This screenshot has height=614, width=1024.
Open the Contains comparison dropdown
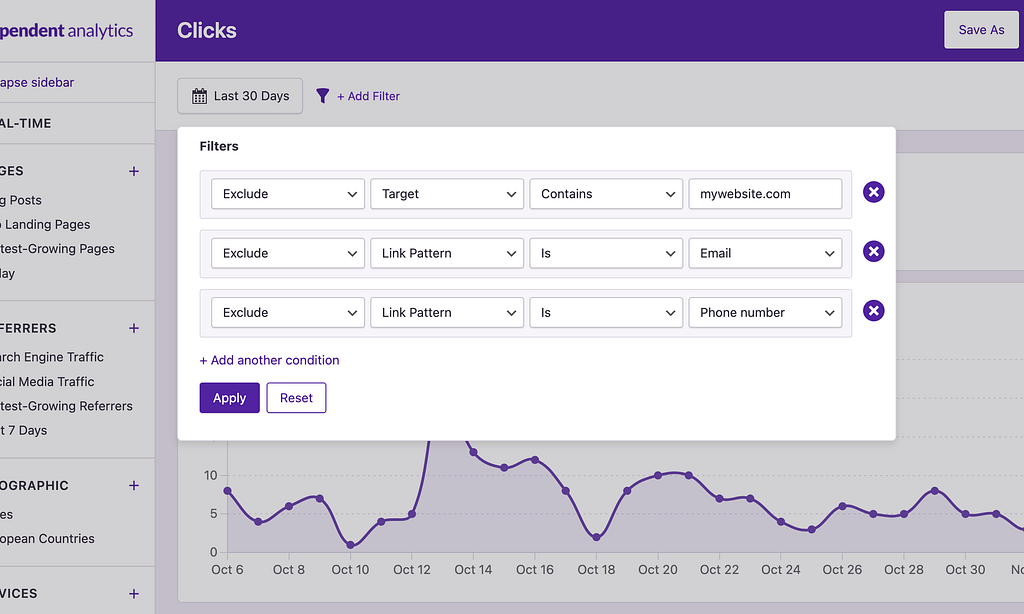(605, 193)
